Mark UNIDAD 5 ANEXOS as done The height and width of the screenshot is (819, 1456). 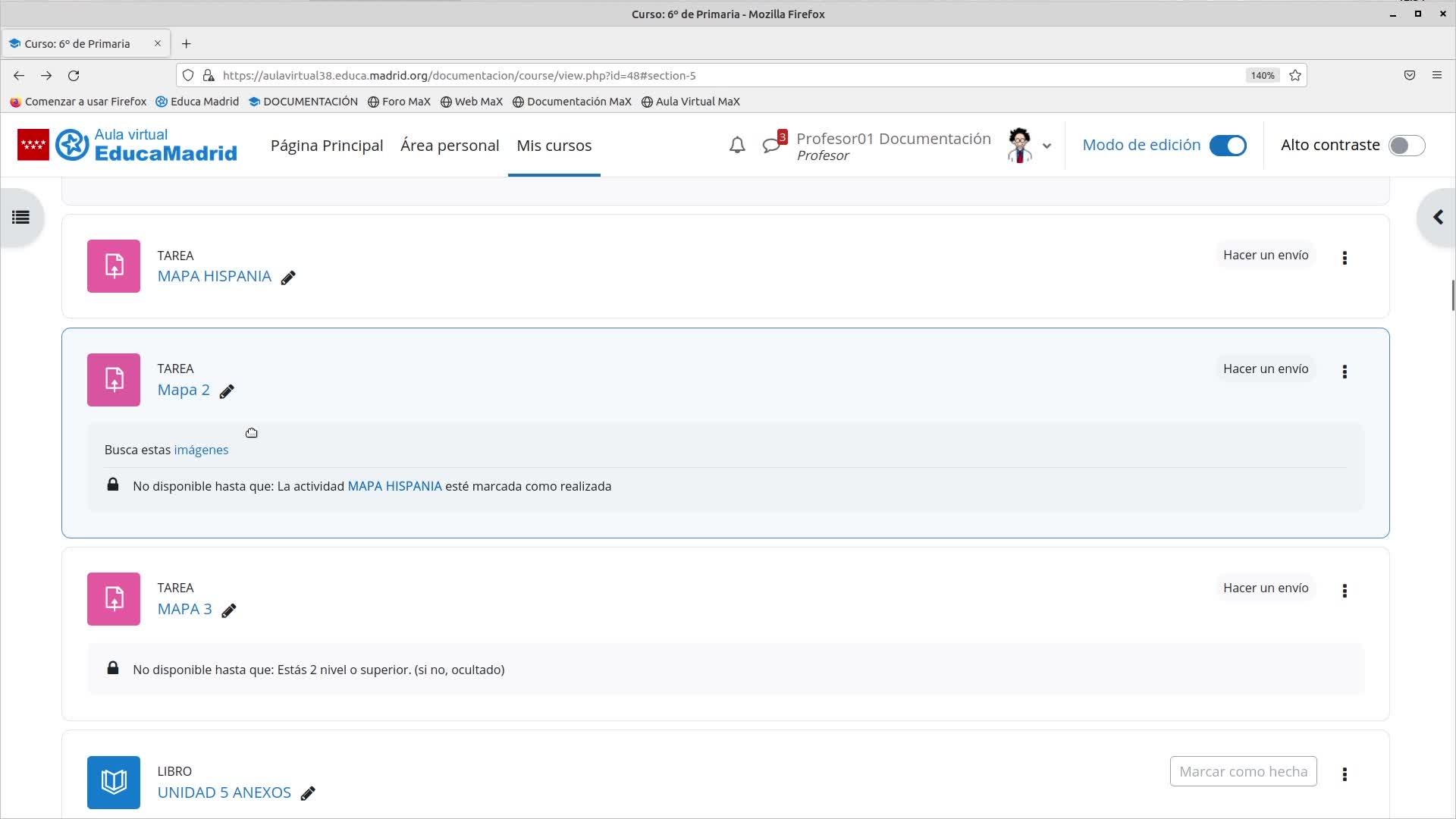tap(1243, 771)
